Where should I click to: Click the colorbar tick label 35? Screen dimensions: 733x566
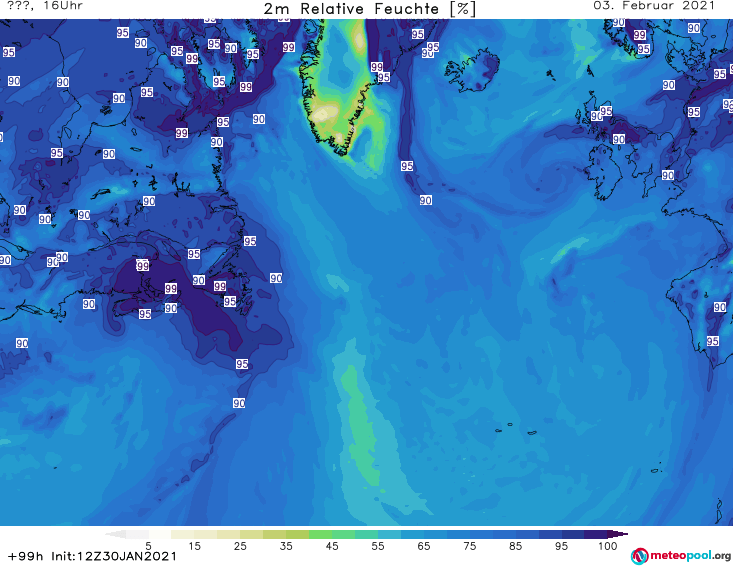286,546
